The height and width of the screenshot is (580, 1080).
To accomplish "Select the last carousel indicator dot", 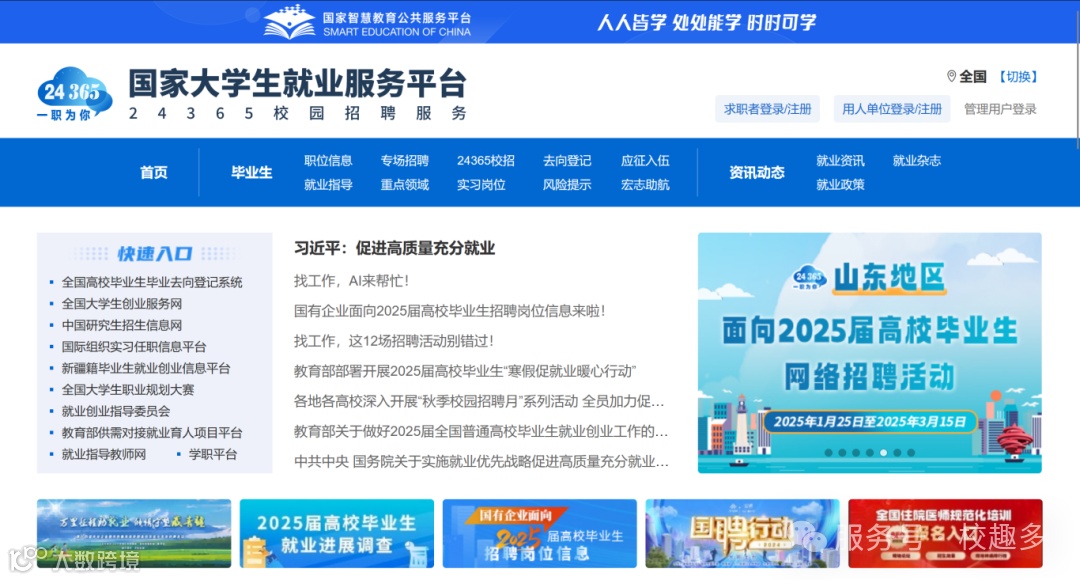I will pos(911,453).
